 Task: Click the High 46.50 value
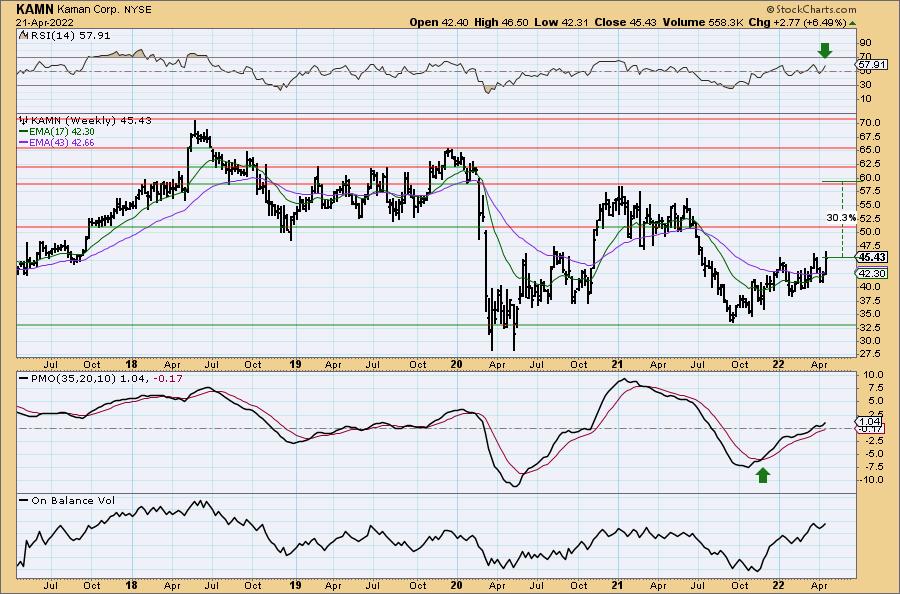click(501, 22)
